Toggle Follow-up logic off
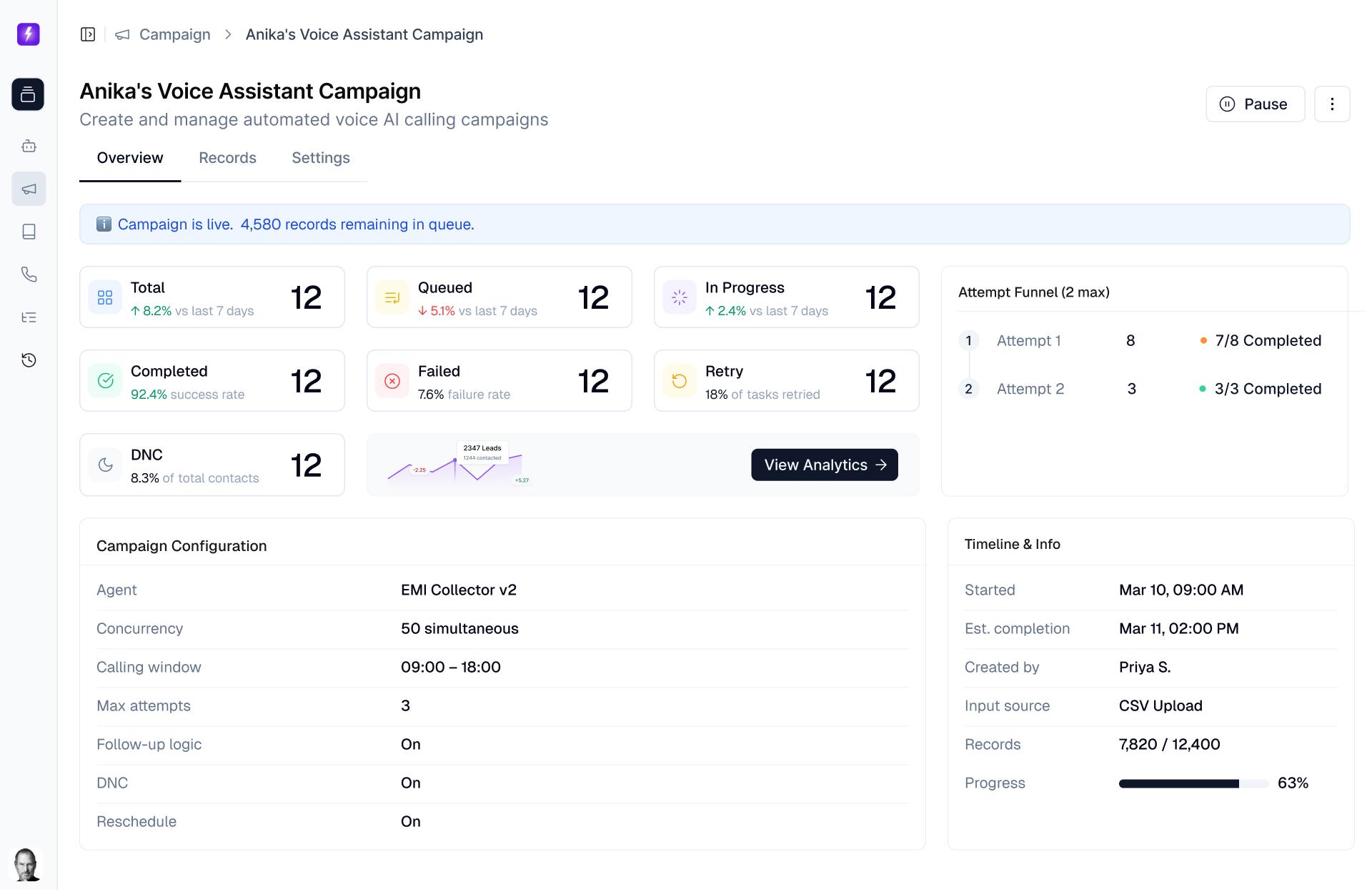The image size is (1372, 892). [x=411, y=744]
